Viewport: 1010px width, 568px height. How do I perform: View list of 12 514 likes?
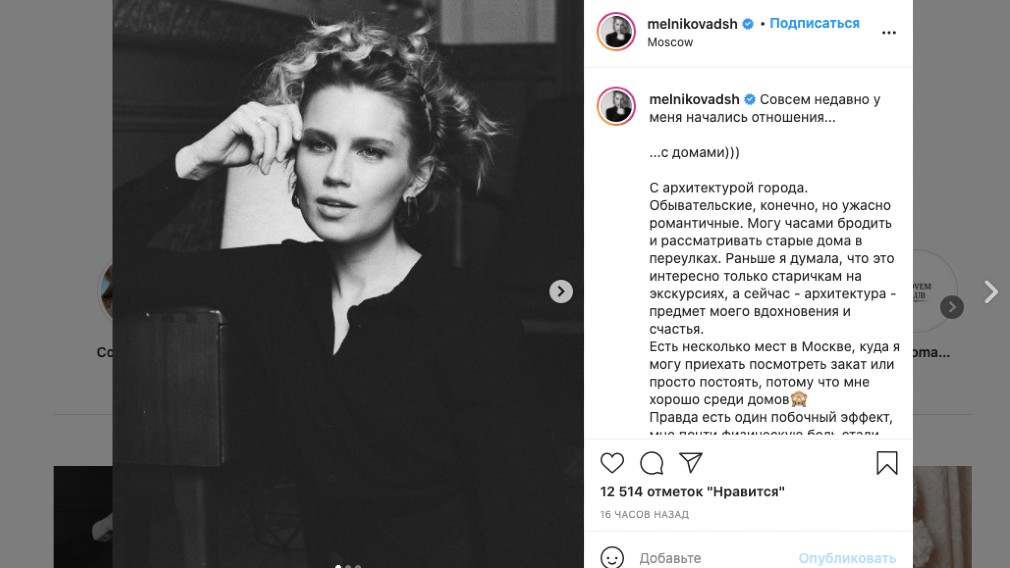point(692,491)
